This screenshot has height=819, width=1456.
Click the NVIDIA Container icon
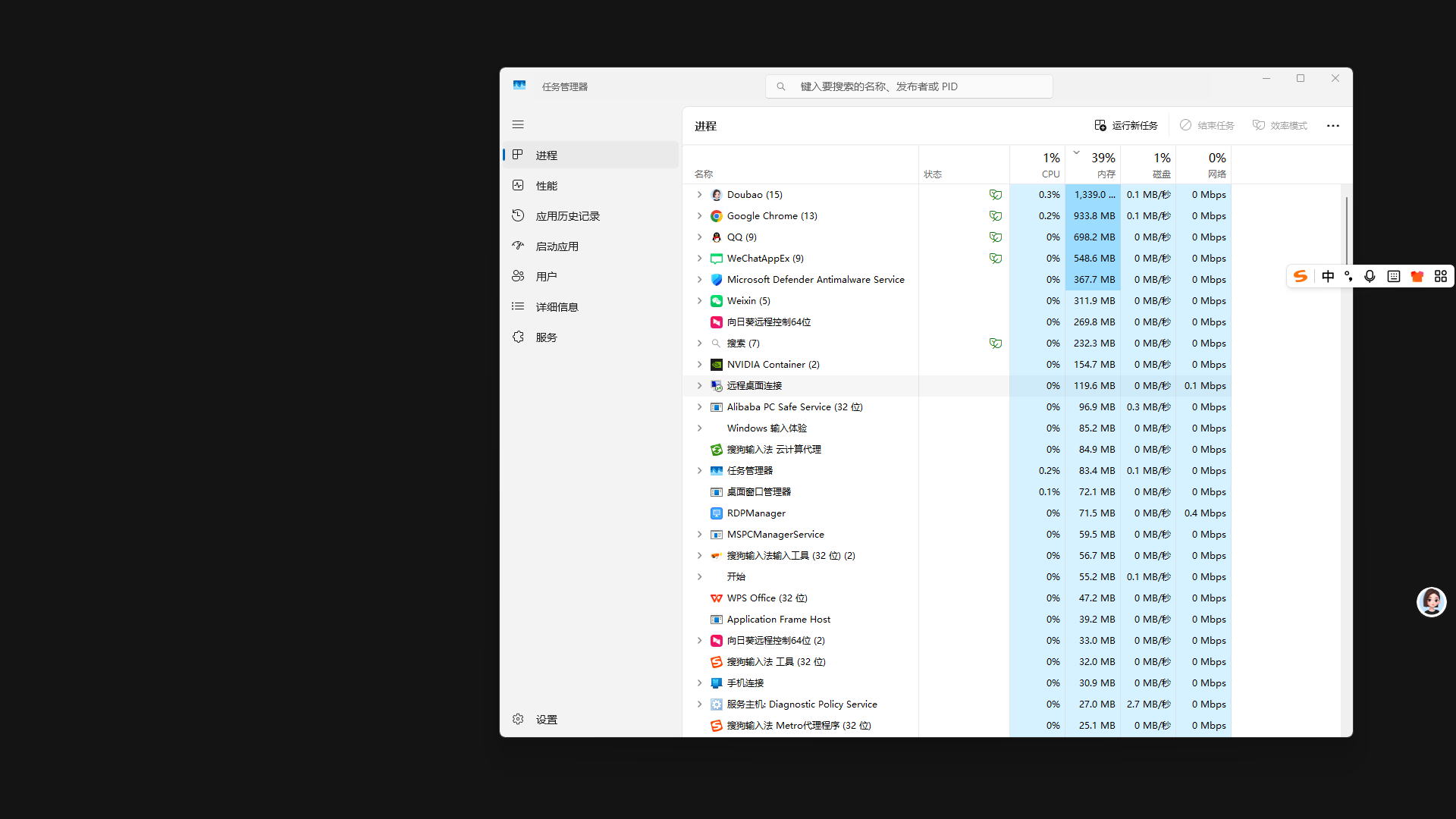click(716, 365)
